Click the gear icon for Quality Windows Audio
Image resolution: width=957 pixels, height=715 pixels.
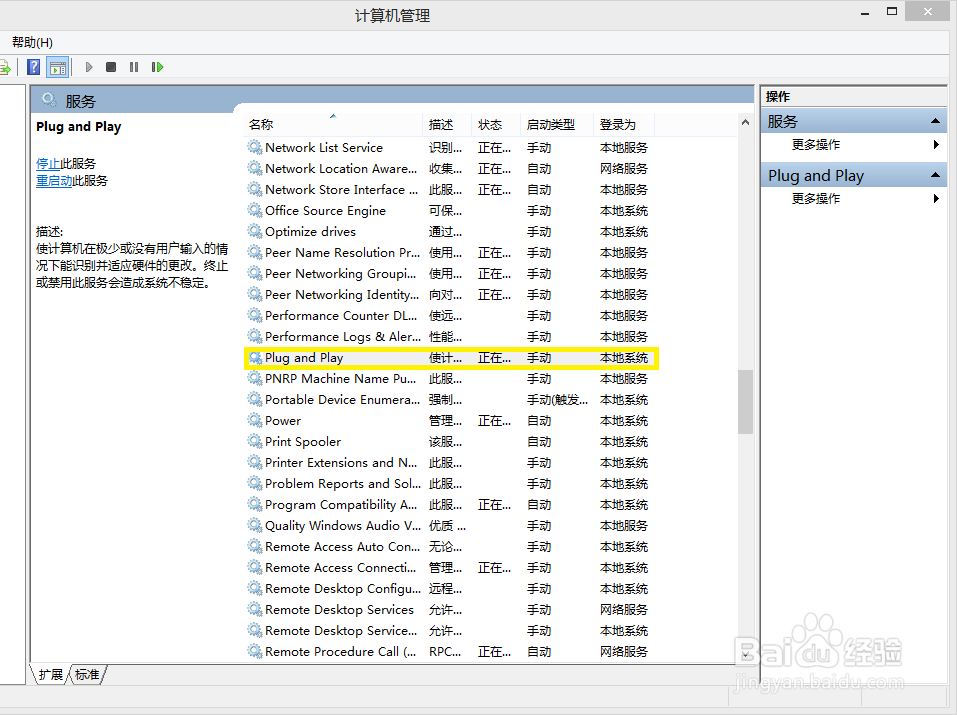click(255, 525)
